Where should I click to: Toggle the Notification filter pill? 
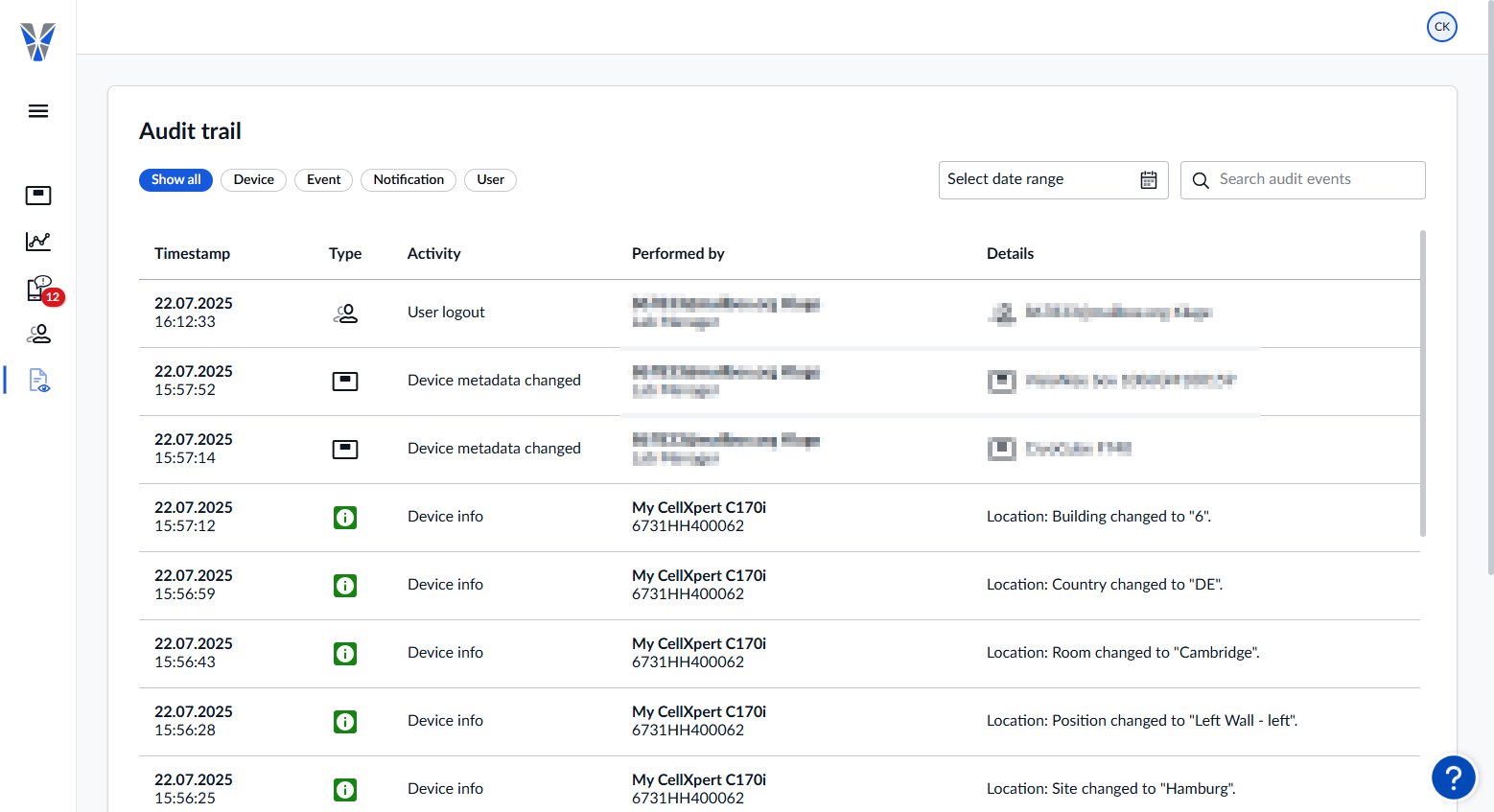408,179
